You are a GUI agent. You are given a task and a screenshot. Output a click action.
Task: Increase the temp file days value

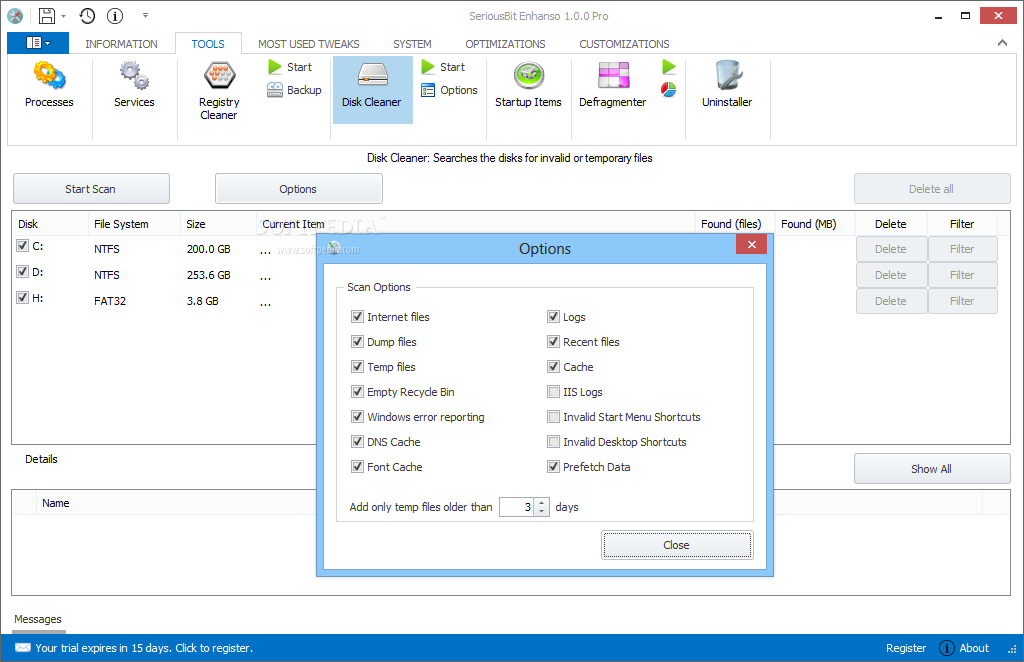(x=541, y=503)
